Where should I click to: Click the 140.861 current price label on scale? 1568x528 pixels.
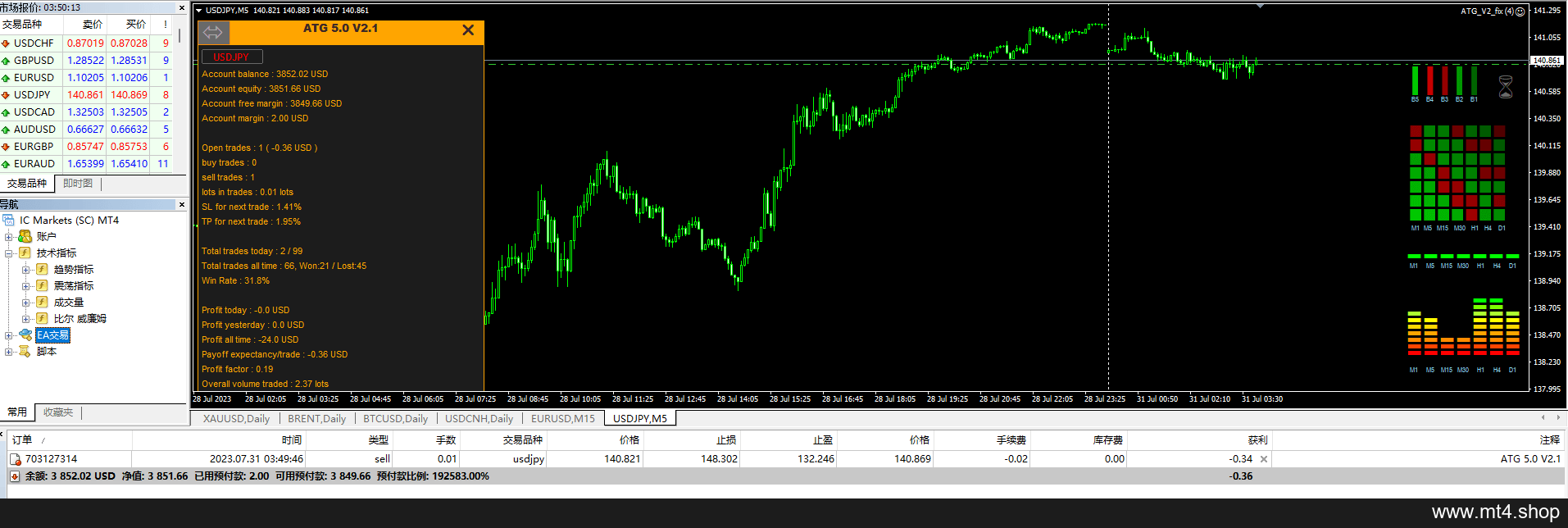point(1548,61)
